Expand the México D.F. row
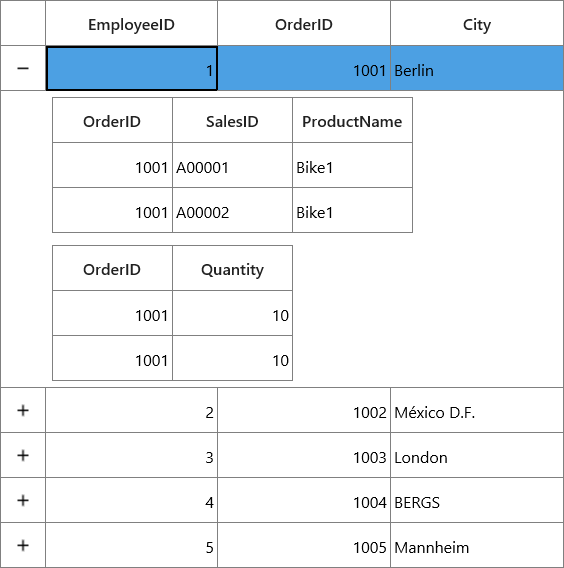564x568 pixels. point(23,410)
